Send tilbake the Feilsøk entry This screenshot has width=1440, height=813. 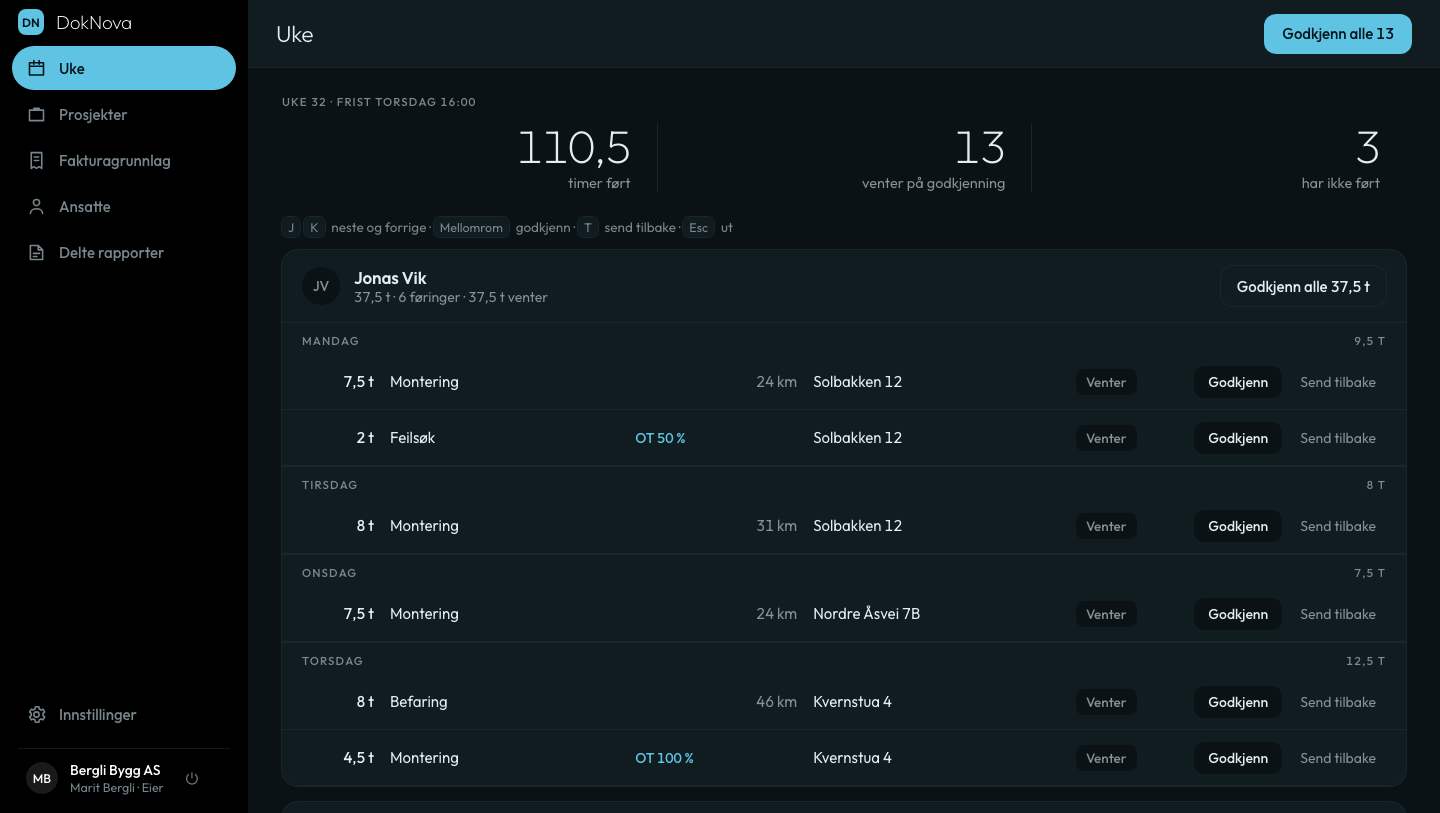coord(1338,438)
